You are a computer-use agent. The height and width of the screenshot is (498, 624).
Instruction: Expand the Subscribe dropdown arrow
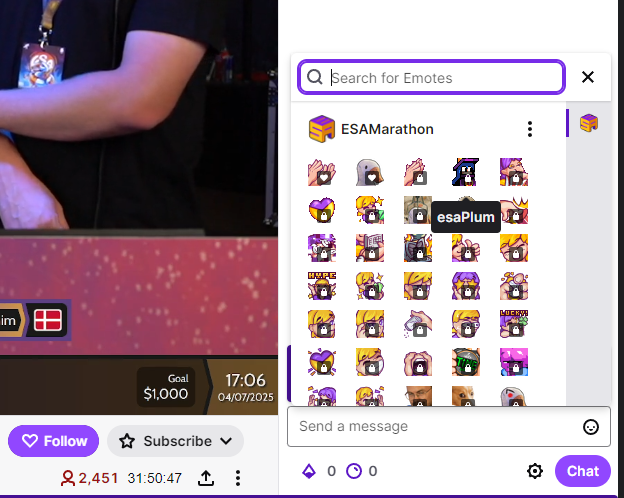click(226, 441)
